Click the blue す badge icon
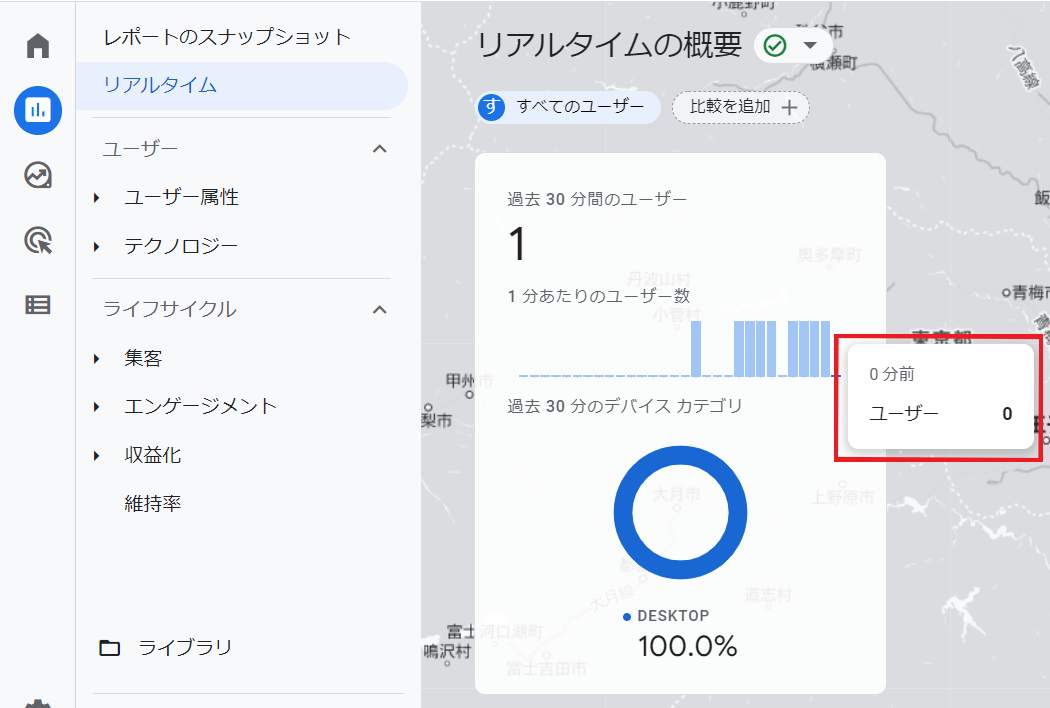Image resolution: width=1050 pixels, height=708 pixels. [492, 107]
